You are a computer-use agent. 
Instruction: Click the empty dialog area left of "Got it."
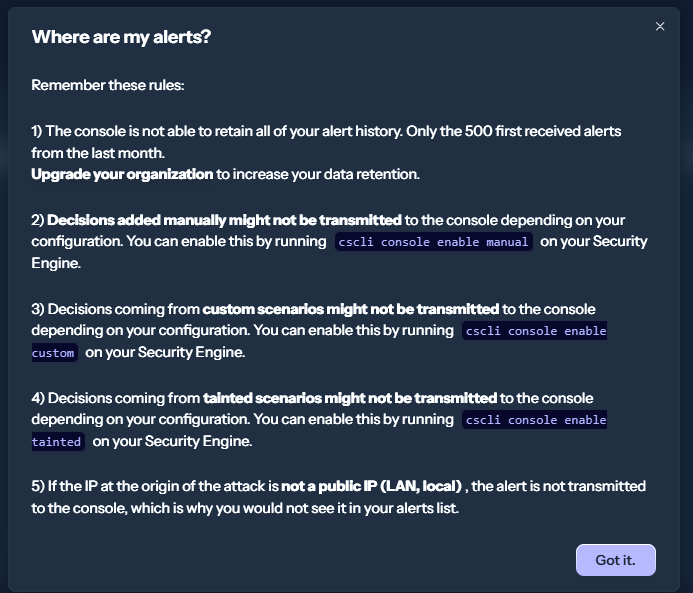[300, 560]
